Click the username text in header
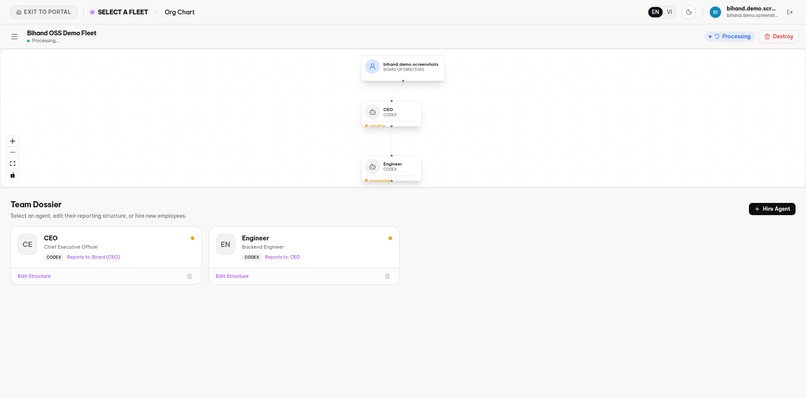The width and height of the screenshot is (806, 398). pyautogui.click(x=751, y=9)
